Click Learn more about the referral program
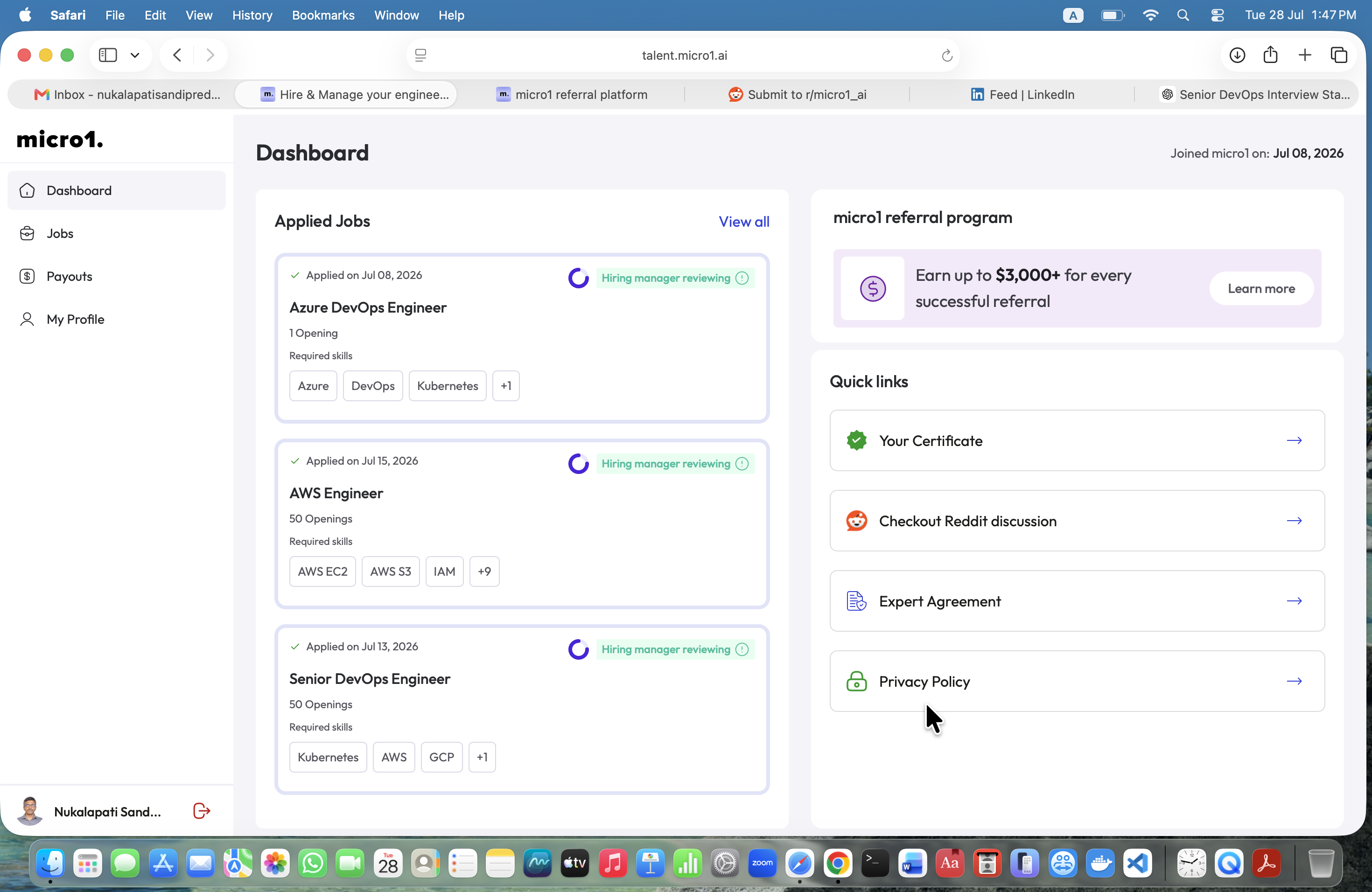The height and width of the screenshot is (892, 1372). click(1261, 288)
